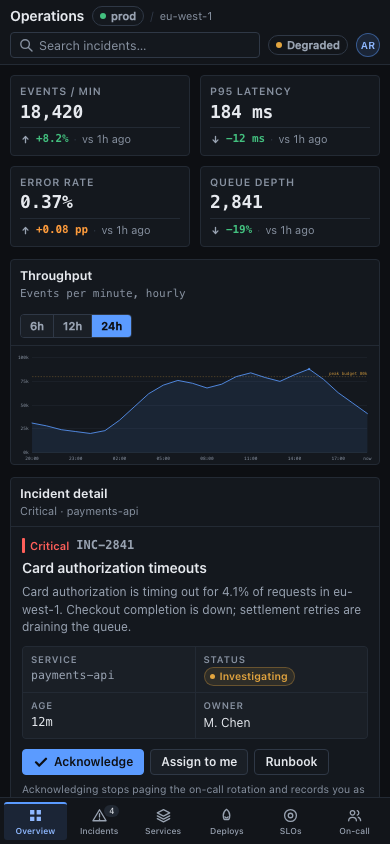Click the Overview grid icon
Viewport: 390px width, 844px height.
pyautogui.click(x=35, y=815)
